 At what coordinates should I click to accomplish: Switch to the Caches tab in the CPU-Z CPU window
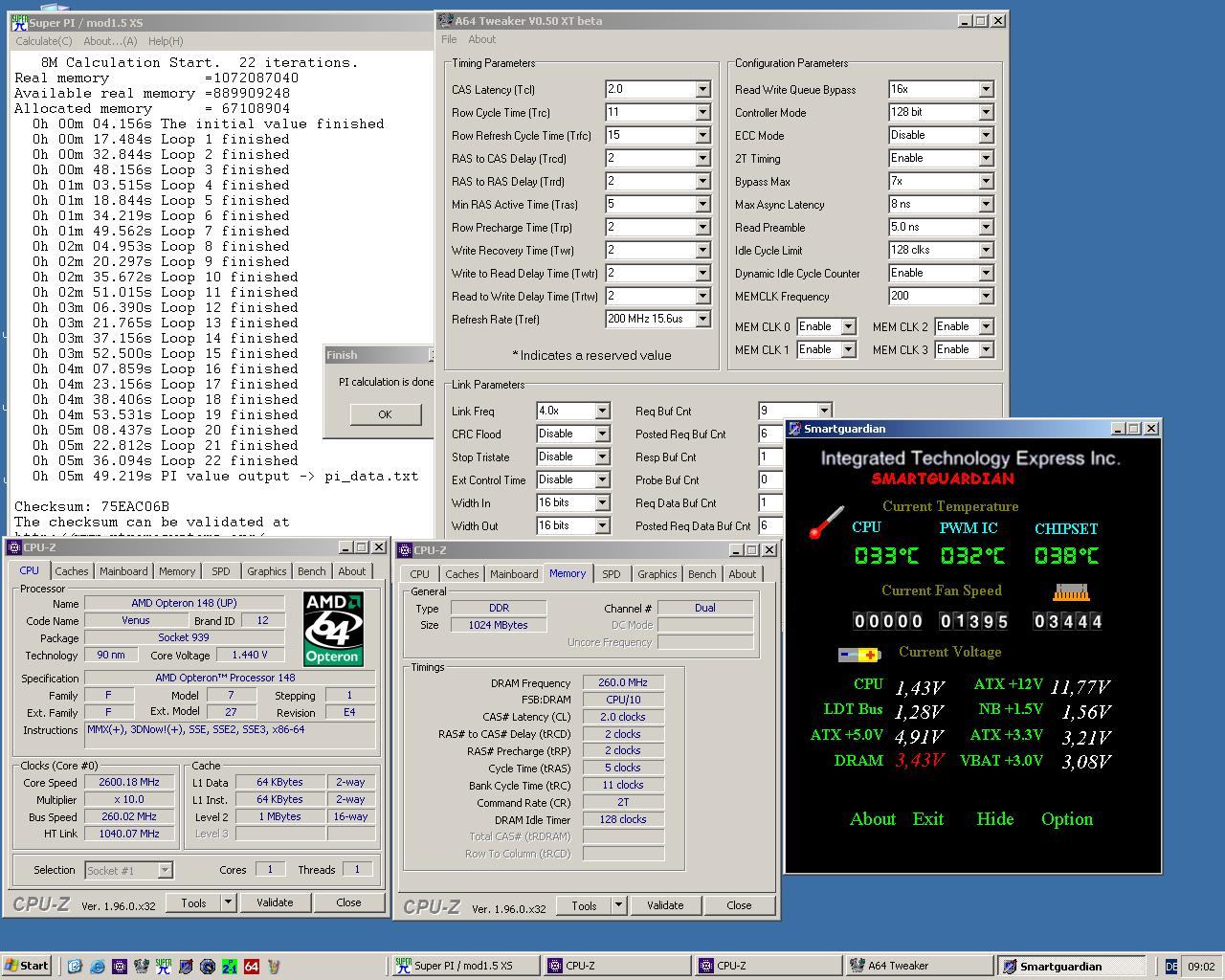coord(72,571)
